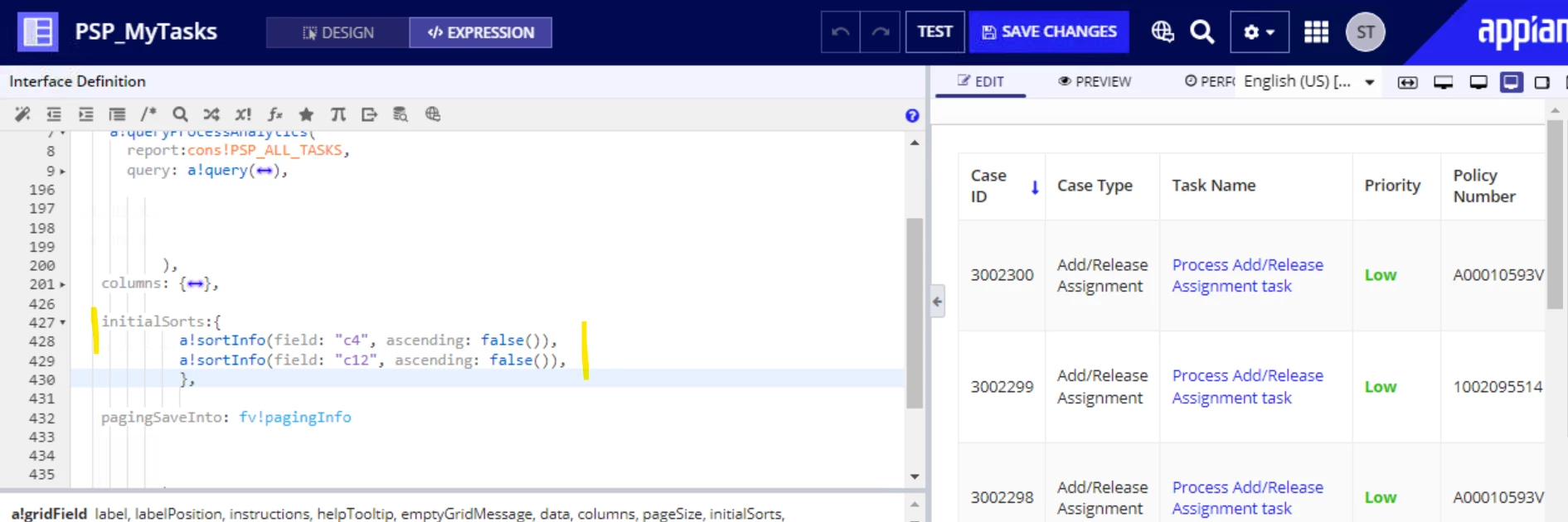
Task: Toggle comment with the /* icon
Action: pyautogui.click(x=148, y=114)
